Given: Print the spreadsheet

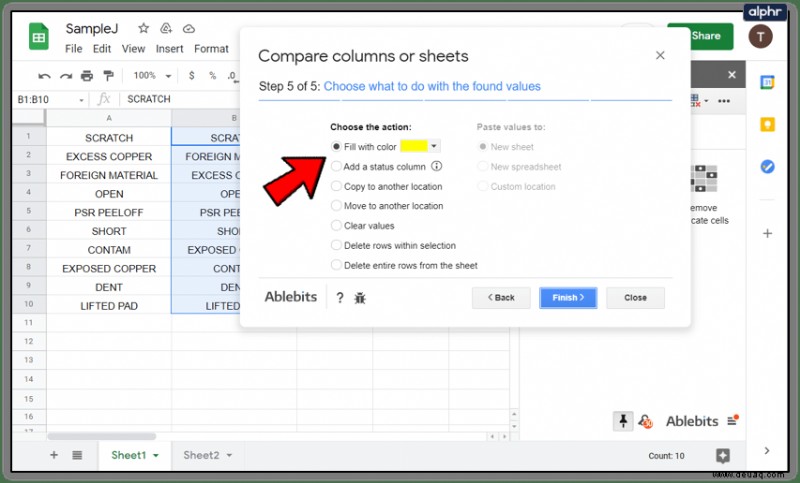Looking at the screenshot, I should tap(87, 76).
